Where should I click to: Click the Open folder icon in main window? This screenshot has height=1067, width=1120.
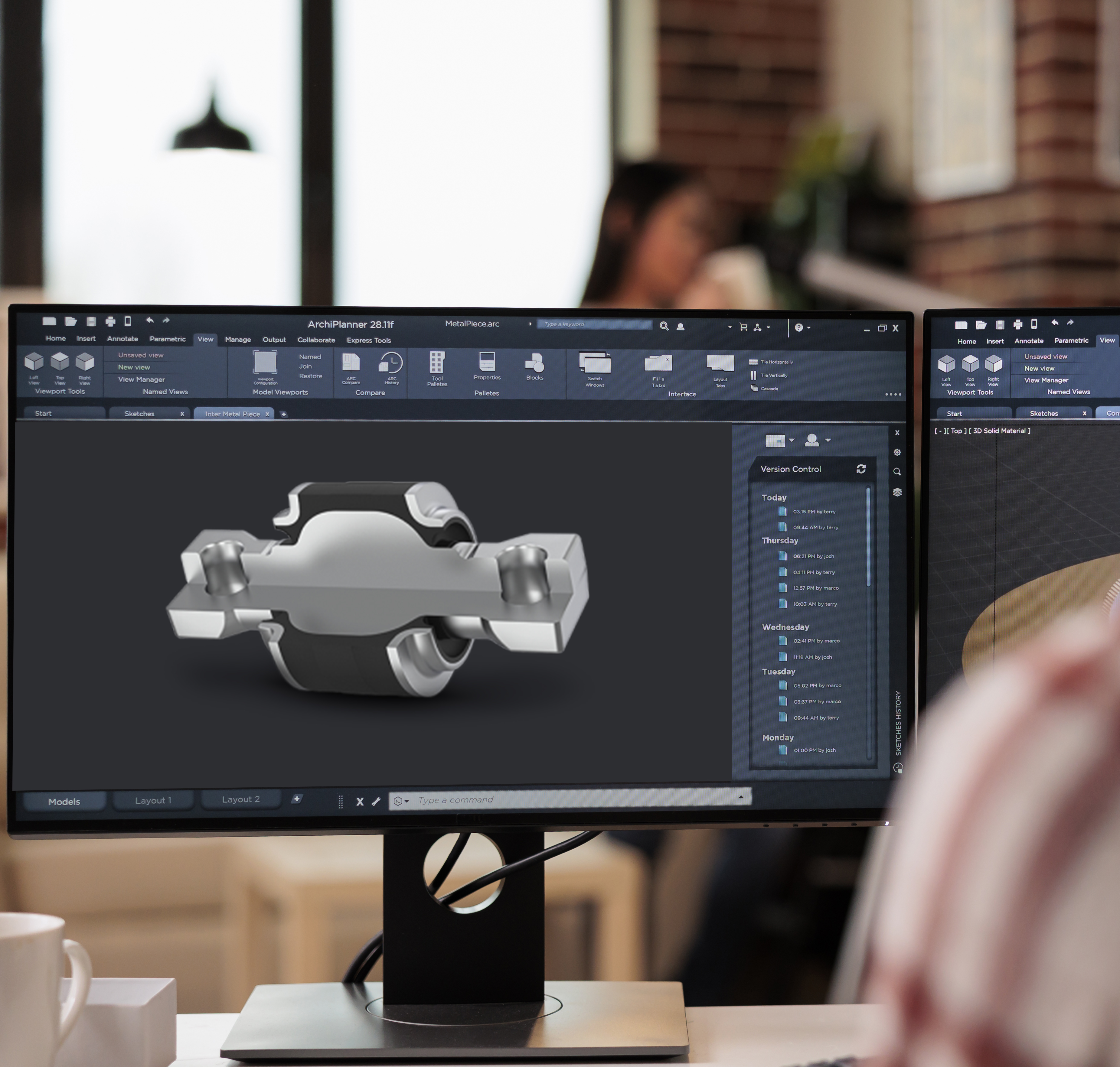coord(70,321)
